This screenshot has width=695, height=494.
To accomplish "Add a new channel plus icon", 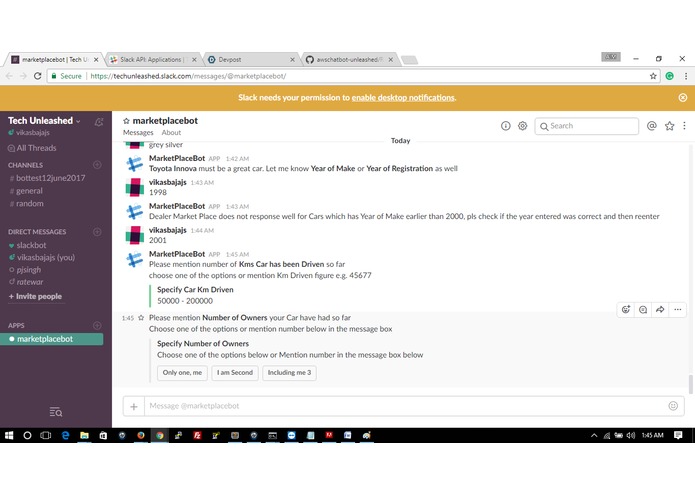I will click(x=97, y=165).
